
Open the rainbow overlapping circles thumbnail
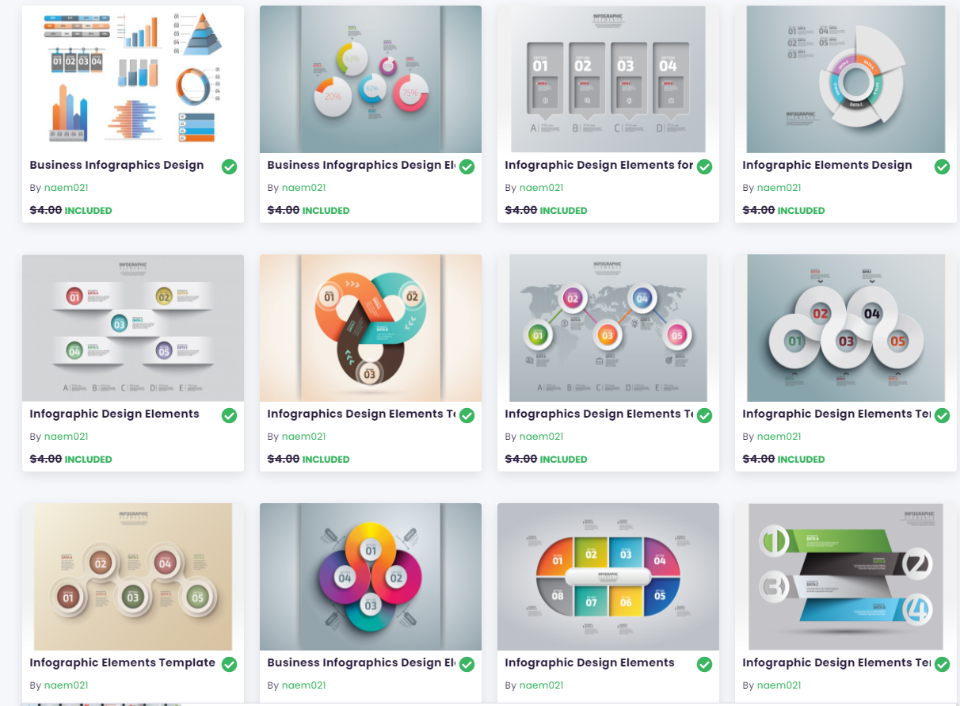click(x=370, y=576)
